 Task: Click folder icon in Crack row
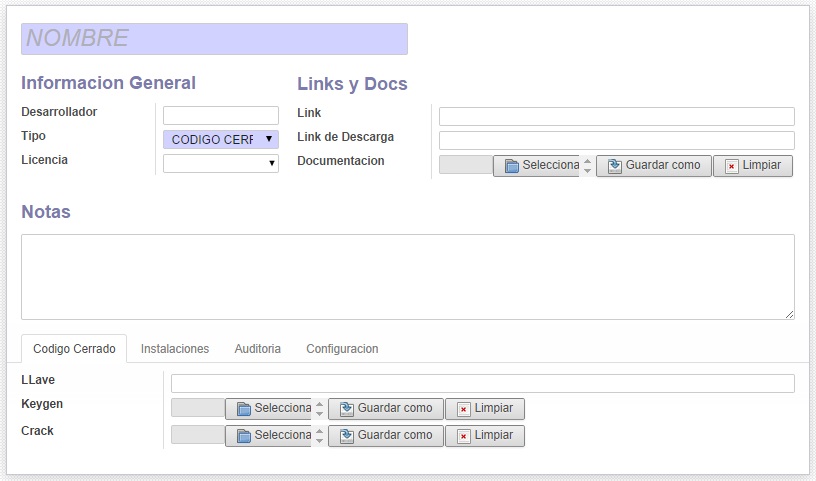pos(243,436)
